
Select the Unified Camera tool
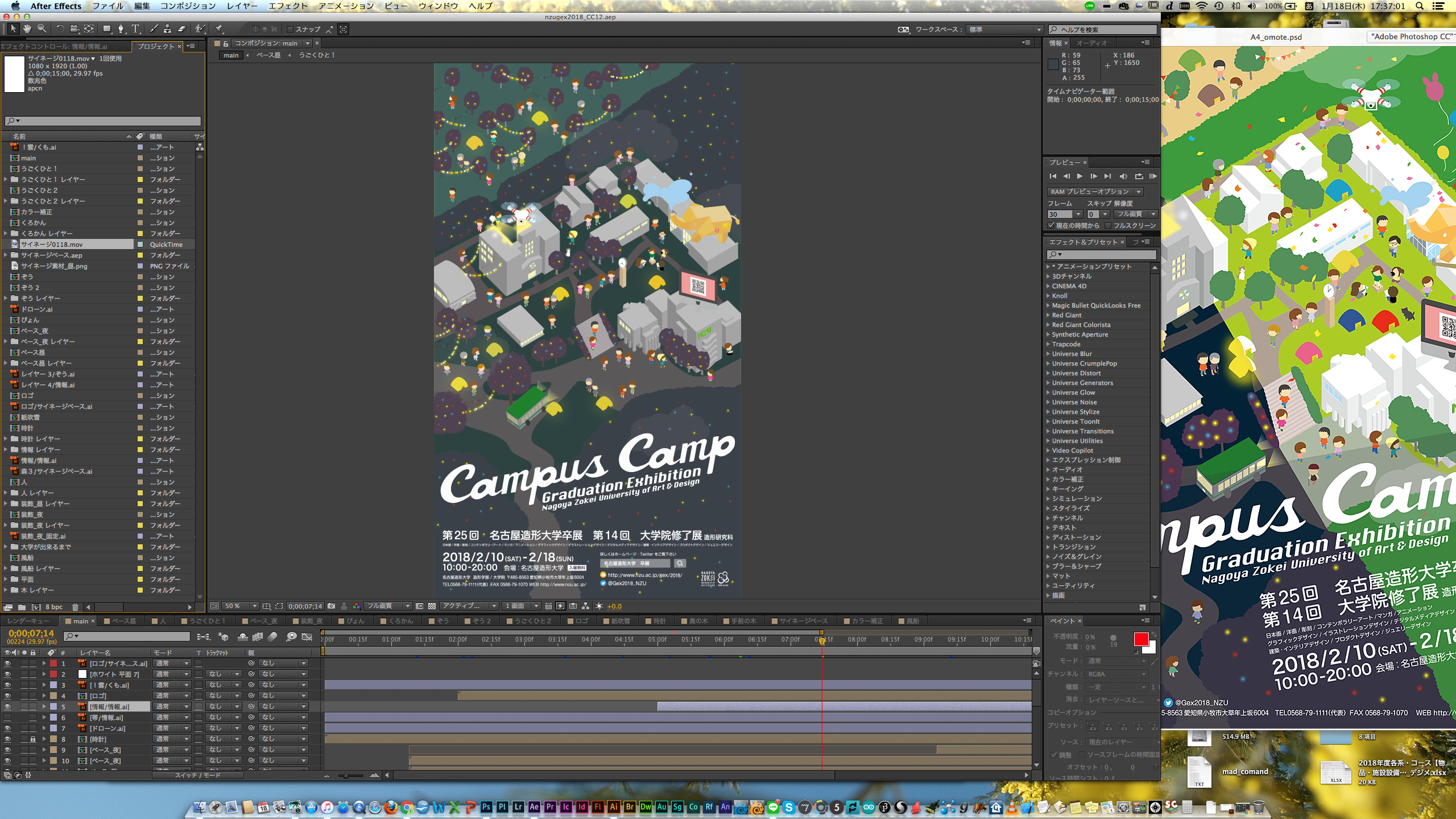[75, 29]
